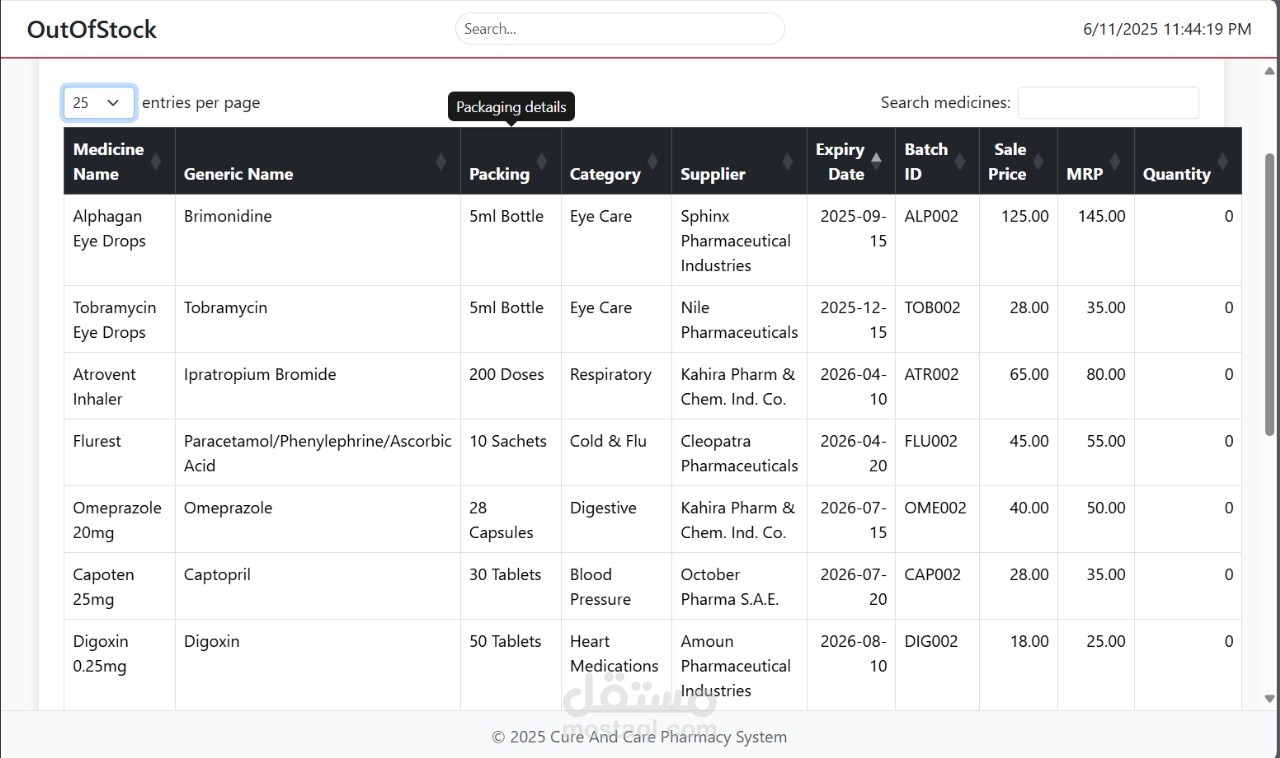
Task: Sort by Category column header
Action: 616,161
